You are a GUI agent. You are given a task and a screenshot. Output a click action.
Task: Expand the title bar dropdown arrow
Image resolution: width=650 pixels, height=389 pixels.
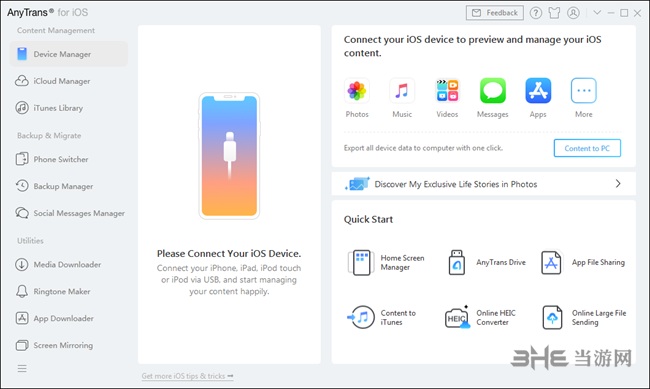click(x=597, y=12)
